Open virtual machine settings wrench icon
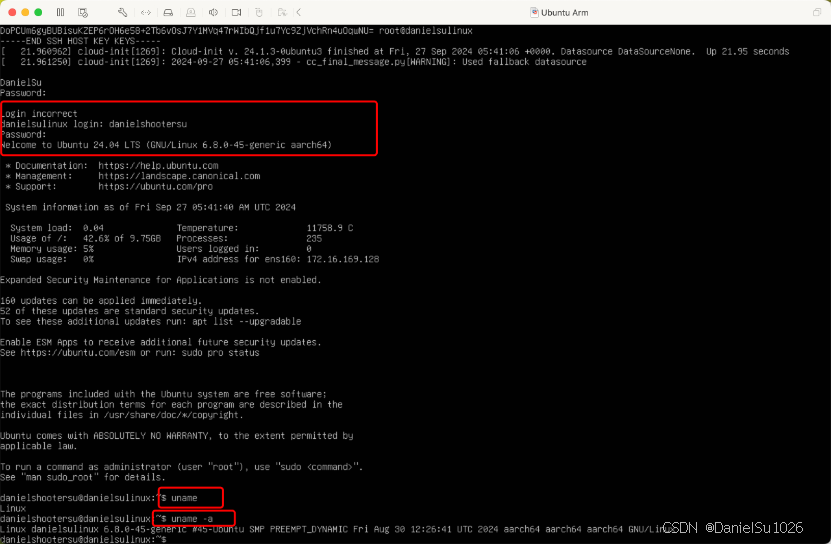The width and height of the screenshot is (832, 544). pos(123,12)
